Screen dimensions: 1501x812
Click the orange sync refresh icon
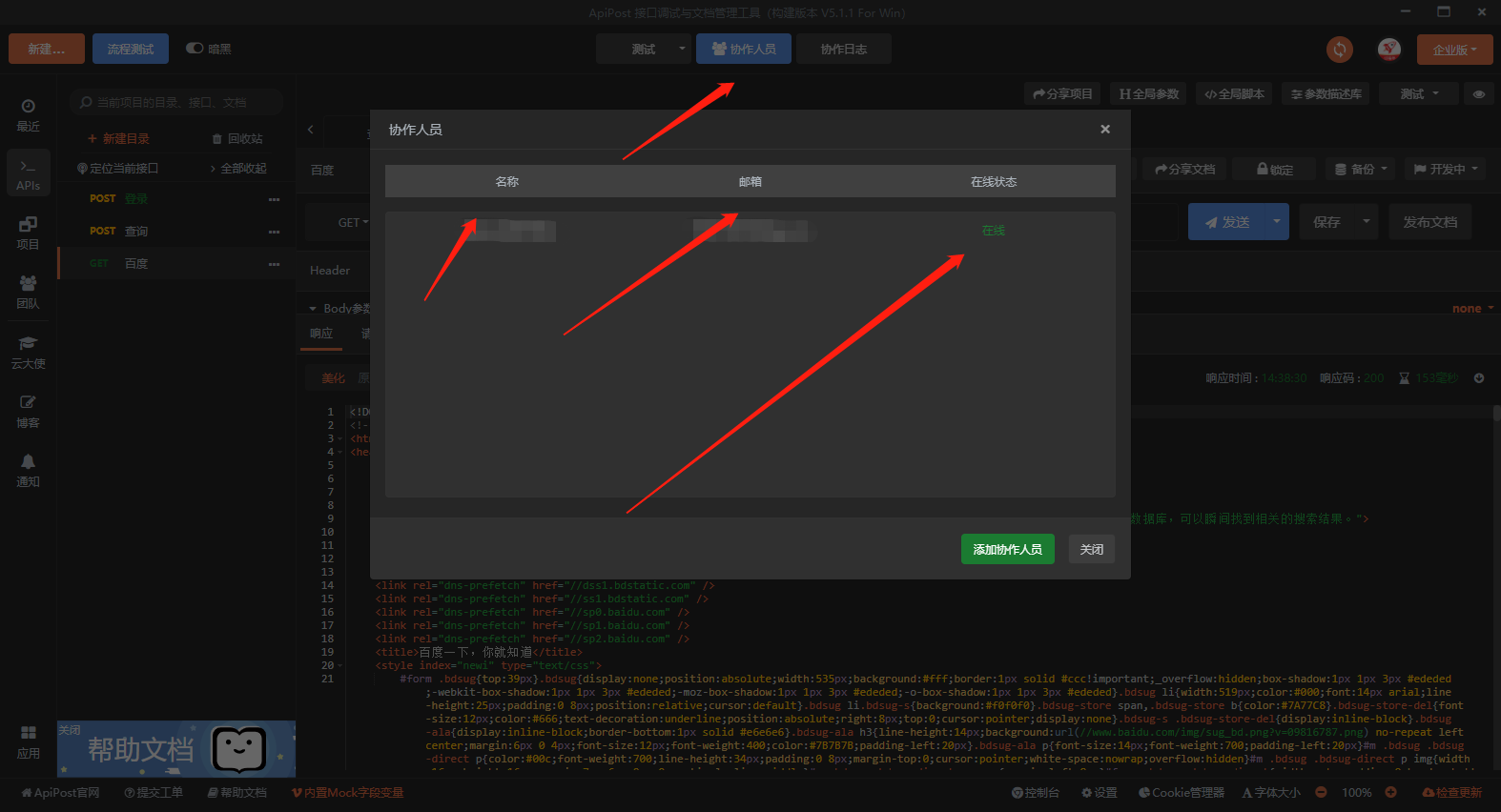1340,50
